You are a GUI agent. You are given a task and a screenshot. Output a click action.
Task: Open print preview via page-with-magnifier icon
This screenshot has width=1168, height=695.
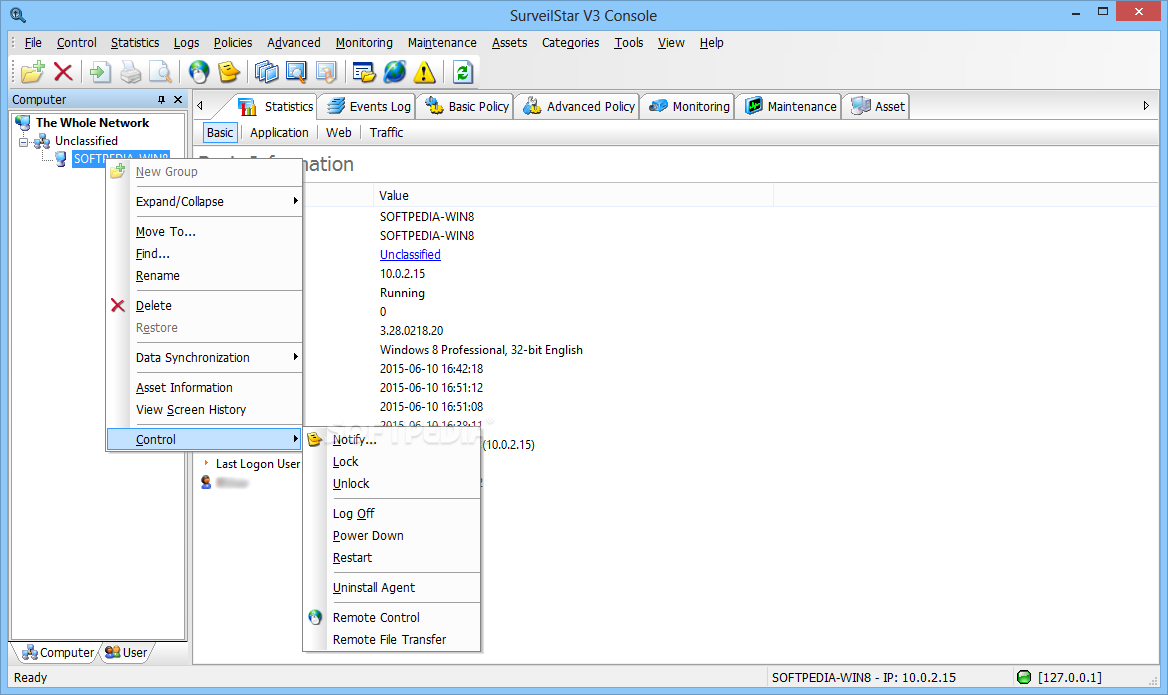pos(159,72)
